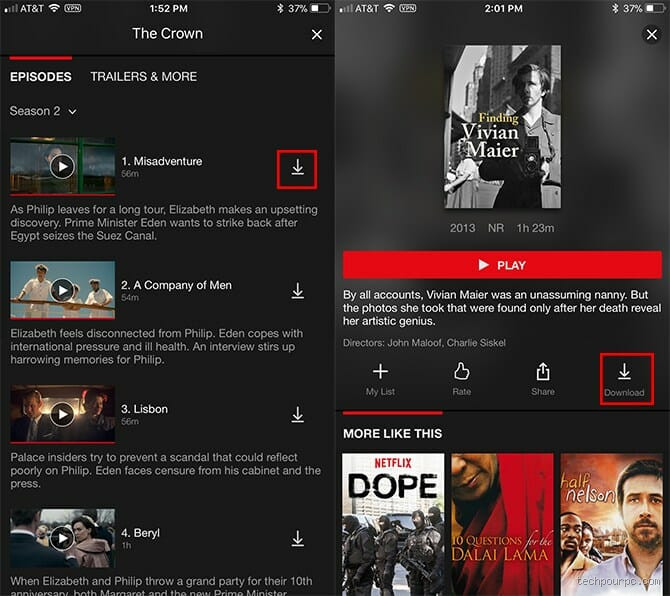The height and width of the screenshot is (596, 670).
Task: Tap "The Crown" title heading
Action: tap(168, 33)
